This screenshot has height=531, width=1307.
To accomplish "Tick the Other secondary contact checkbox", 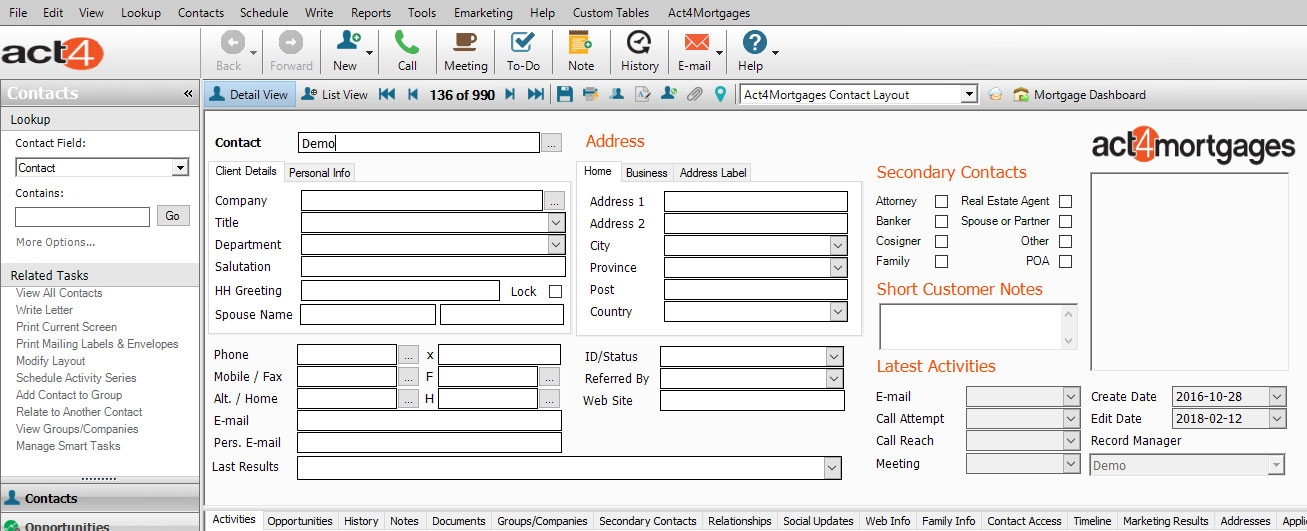I will 1065,241.
